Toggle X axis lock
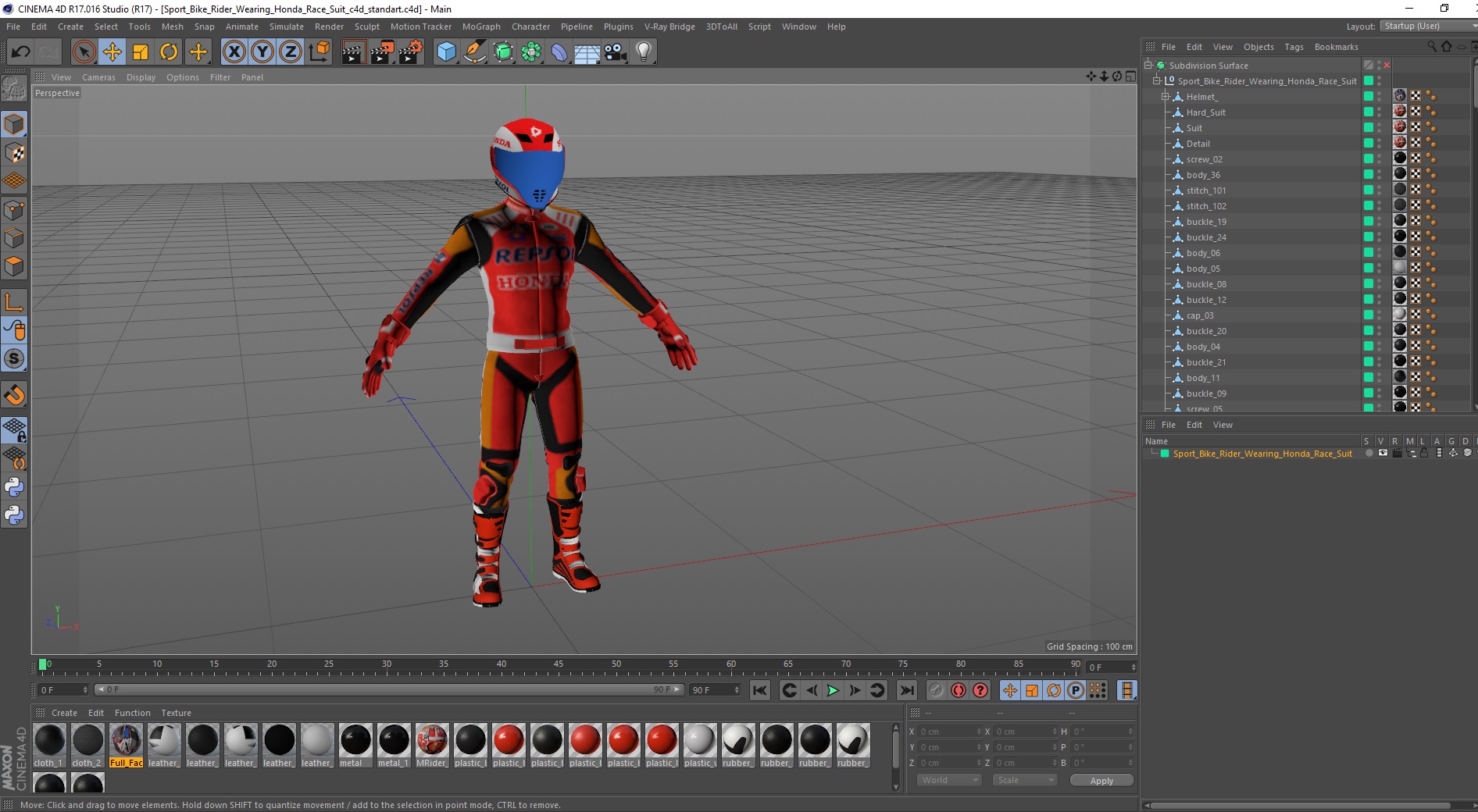Viewport: 1478px width, 812px height. tap(234, 52)
